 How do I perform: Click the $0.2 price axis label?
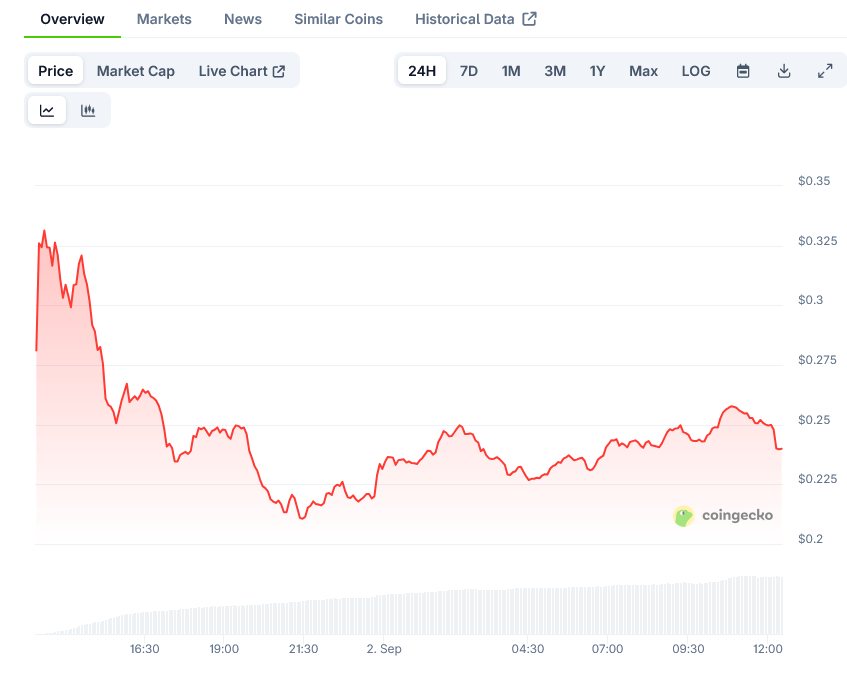point(810,539)
